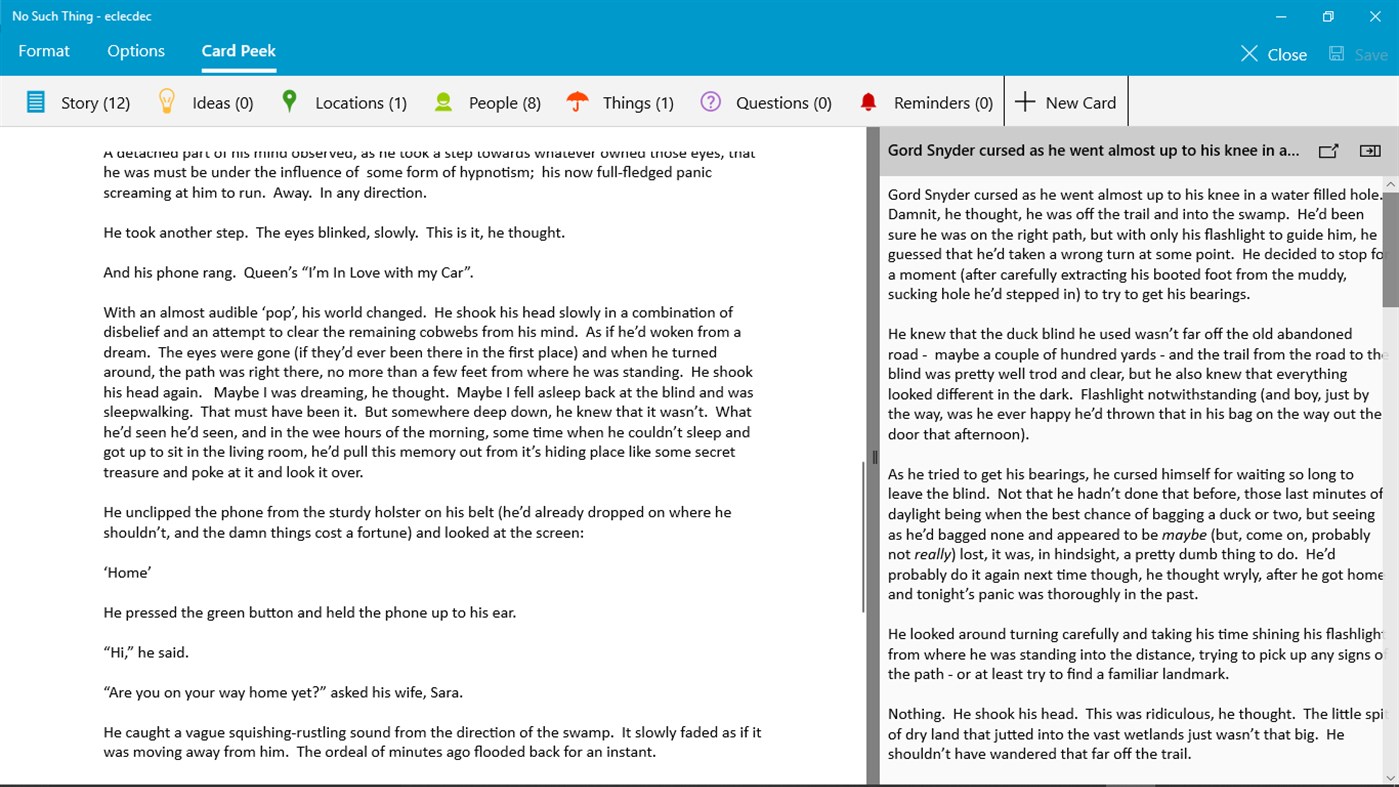Click the plus icon for New Card
Viewport: 1399px width, 787px height.
1025,101
